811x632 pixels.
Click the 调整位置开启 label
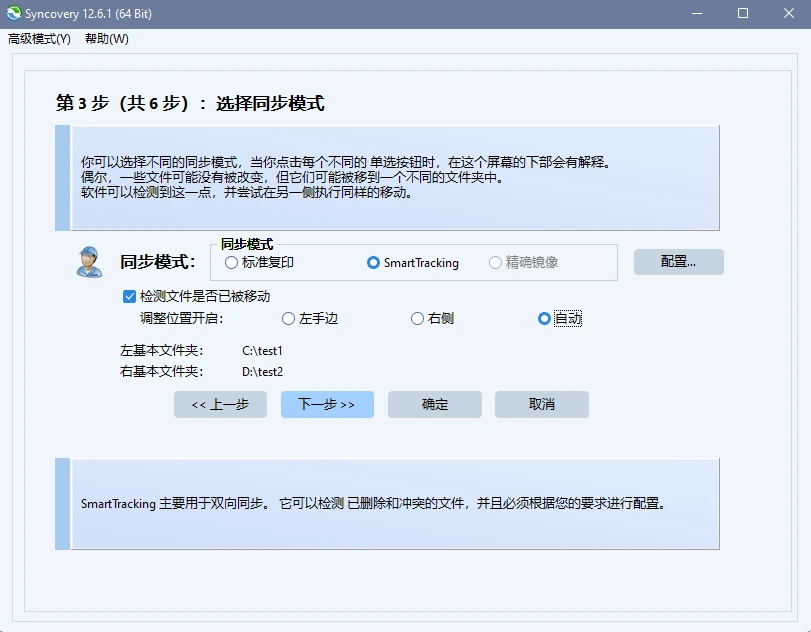point(182,318)
